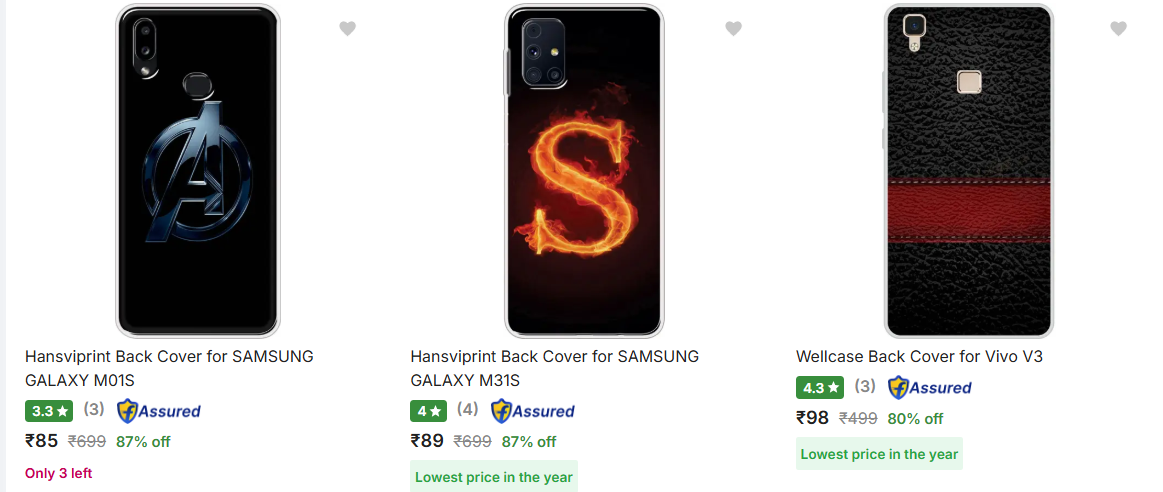Click the ₹98 price of Vivo V3 cover
1163x492 pixels.
[x=812, y=418]
